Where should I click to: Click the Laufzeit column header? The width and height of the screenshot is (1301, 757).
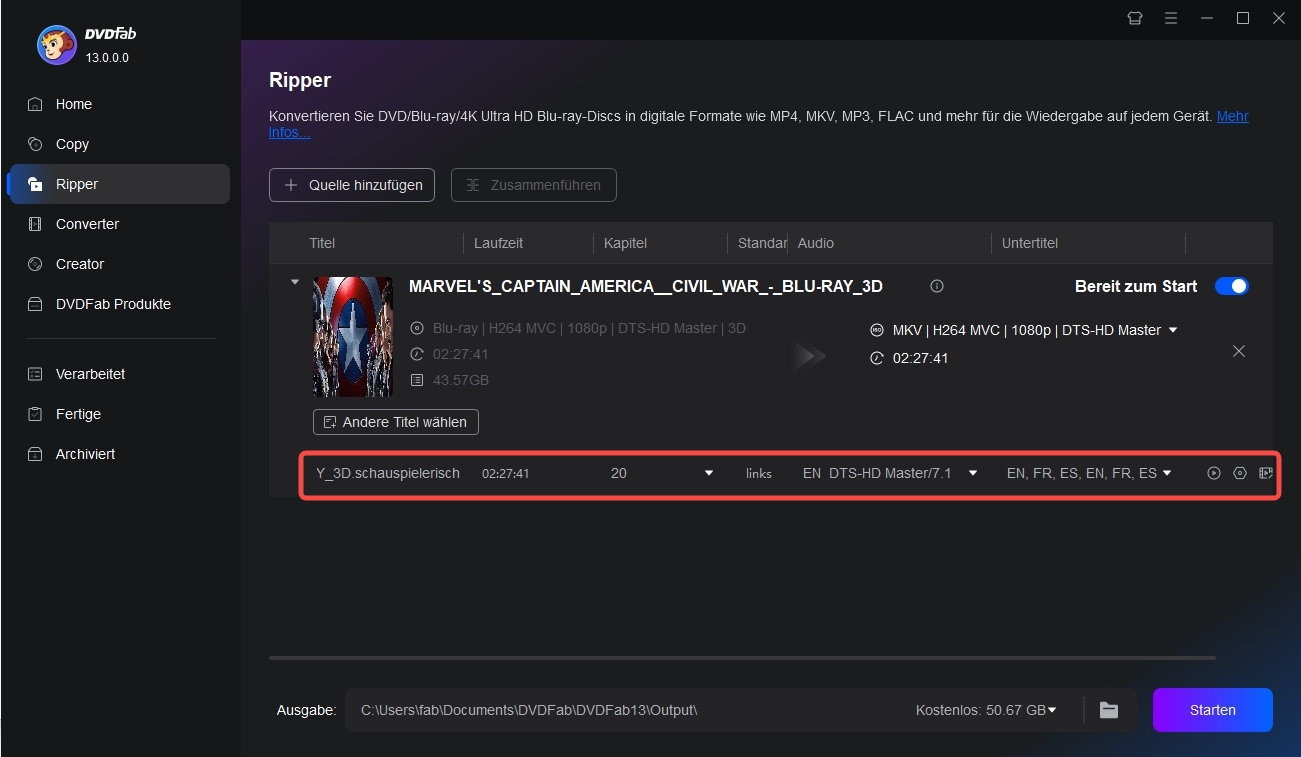tap(498, 243)
